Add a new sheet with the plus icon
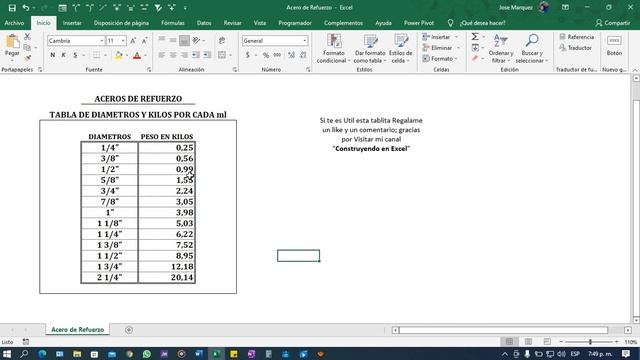 129,330
